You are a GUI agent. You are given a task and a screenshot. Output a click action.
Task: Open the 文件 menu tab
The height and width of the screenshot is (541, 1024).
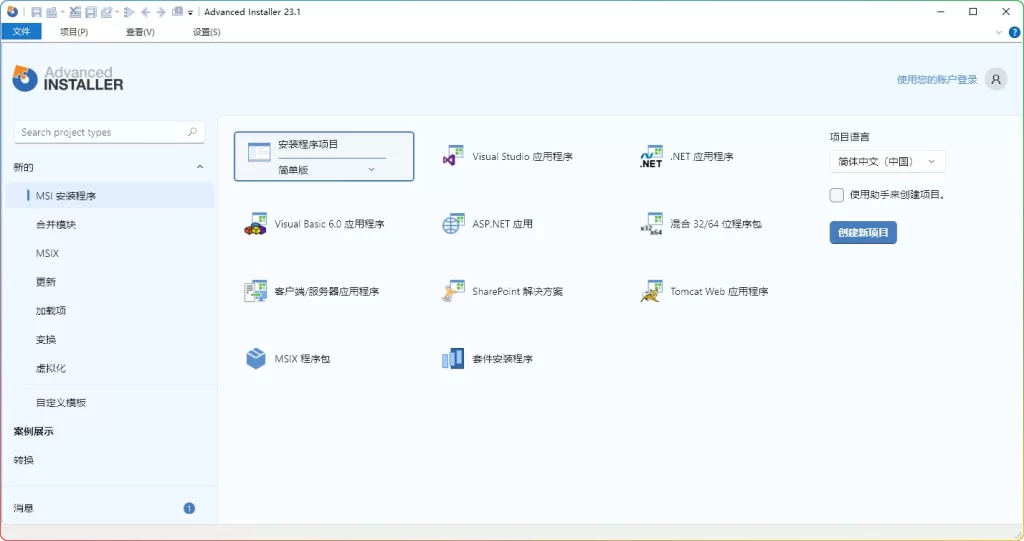[21, 32]
